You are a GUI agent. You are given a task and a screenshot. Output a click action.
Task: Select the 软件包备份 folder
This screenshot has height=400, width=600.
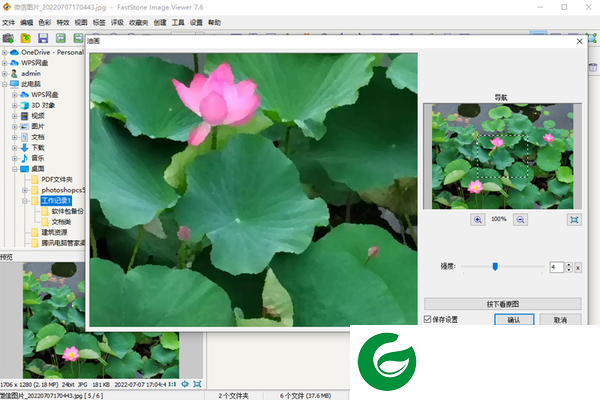click(x=67, y=211)
